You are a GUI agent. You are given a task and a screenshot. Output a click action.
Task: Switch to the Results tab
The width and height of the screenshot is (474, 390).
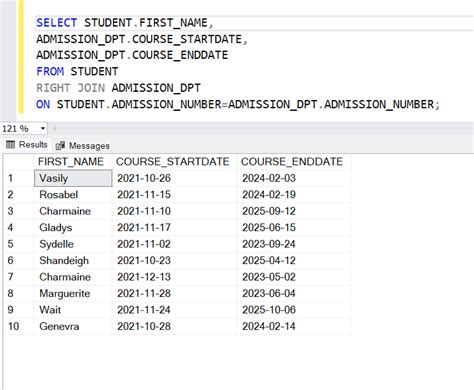(27, 145)
